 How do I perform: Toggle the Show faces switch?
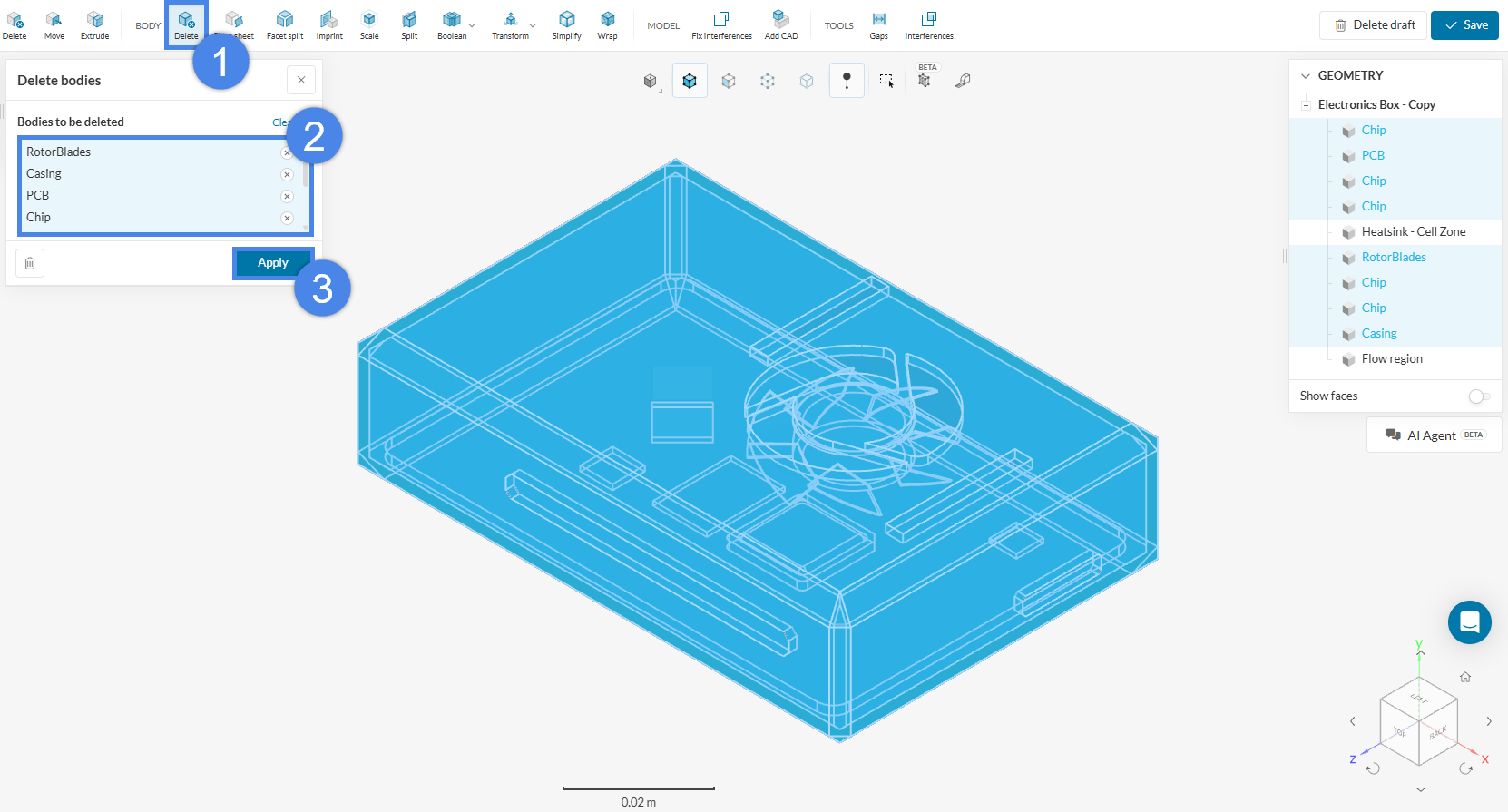click(x=1478, y=396)
